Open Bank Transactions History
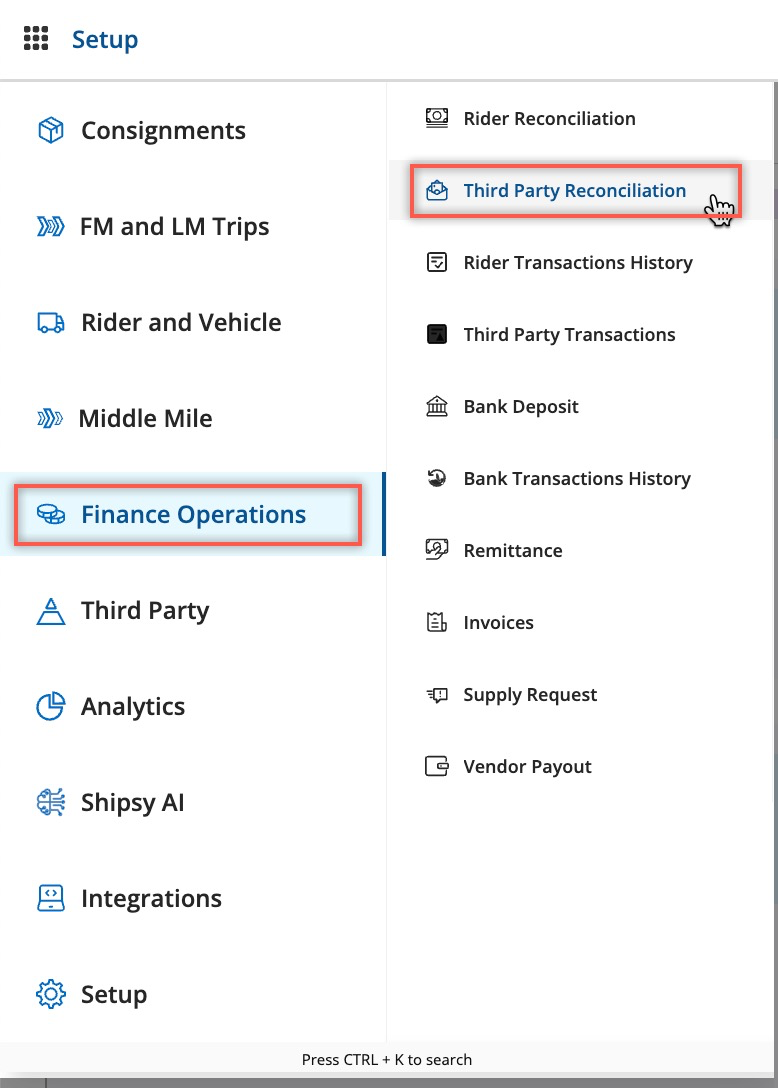 577,479
